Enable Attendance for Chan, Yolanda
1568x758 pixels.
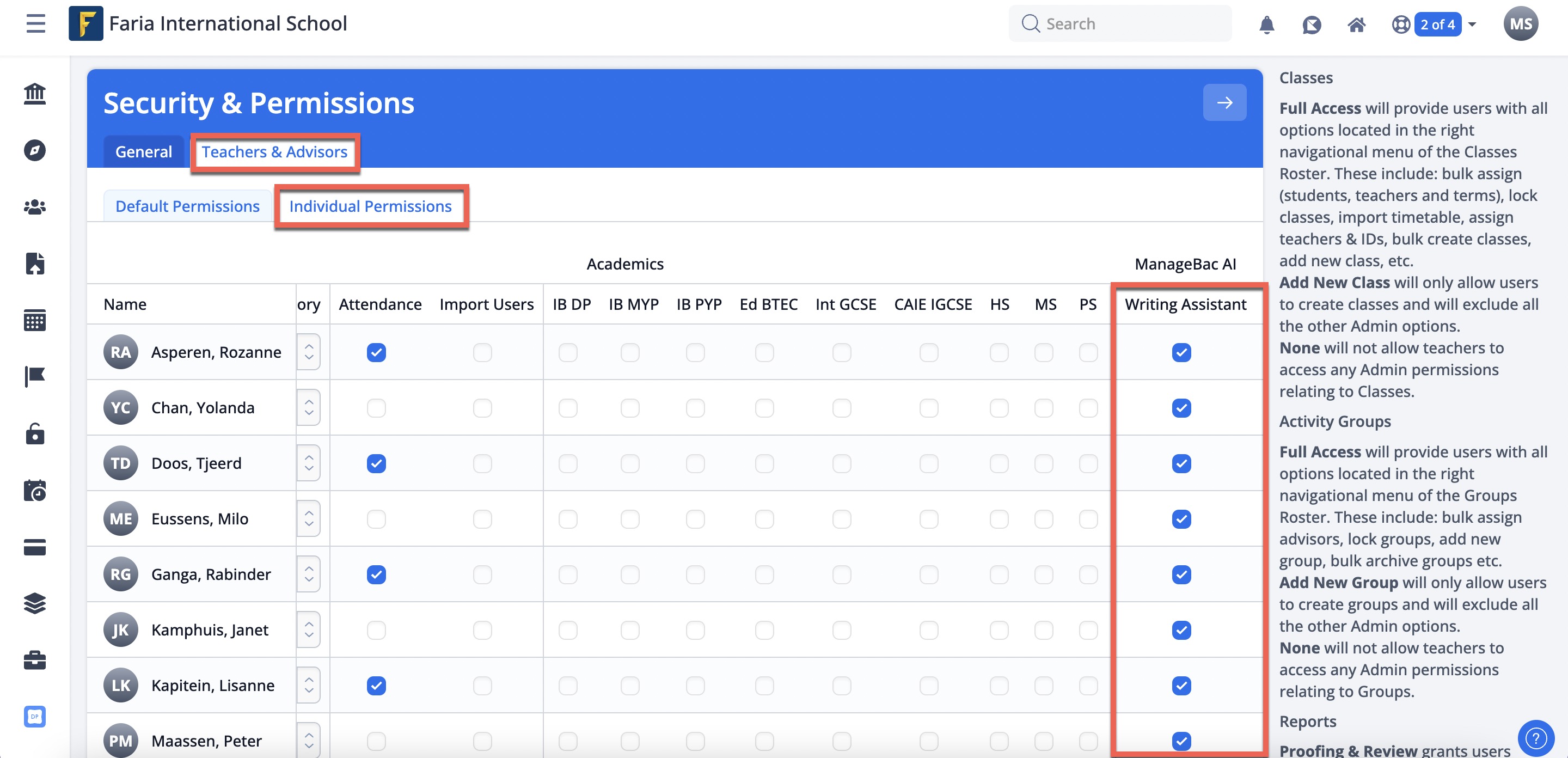tap(376, 408)
